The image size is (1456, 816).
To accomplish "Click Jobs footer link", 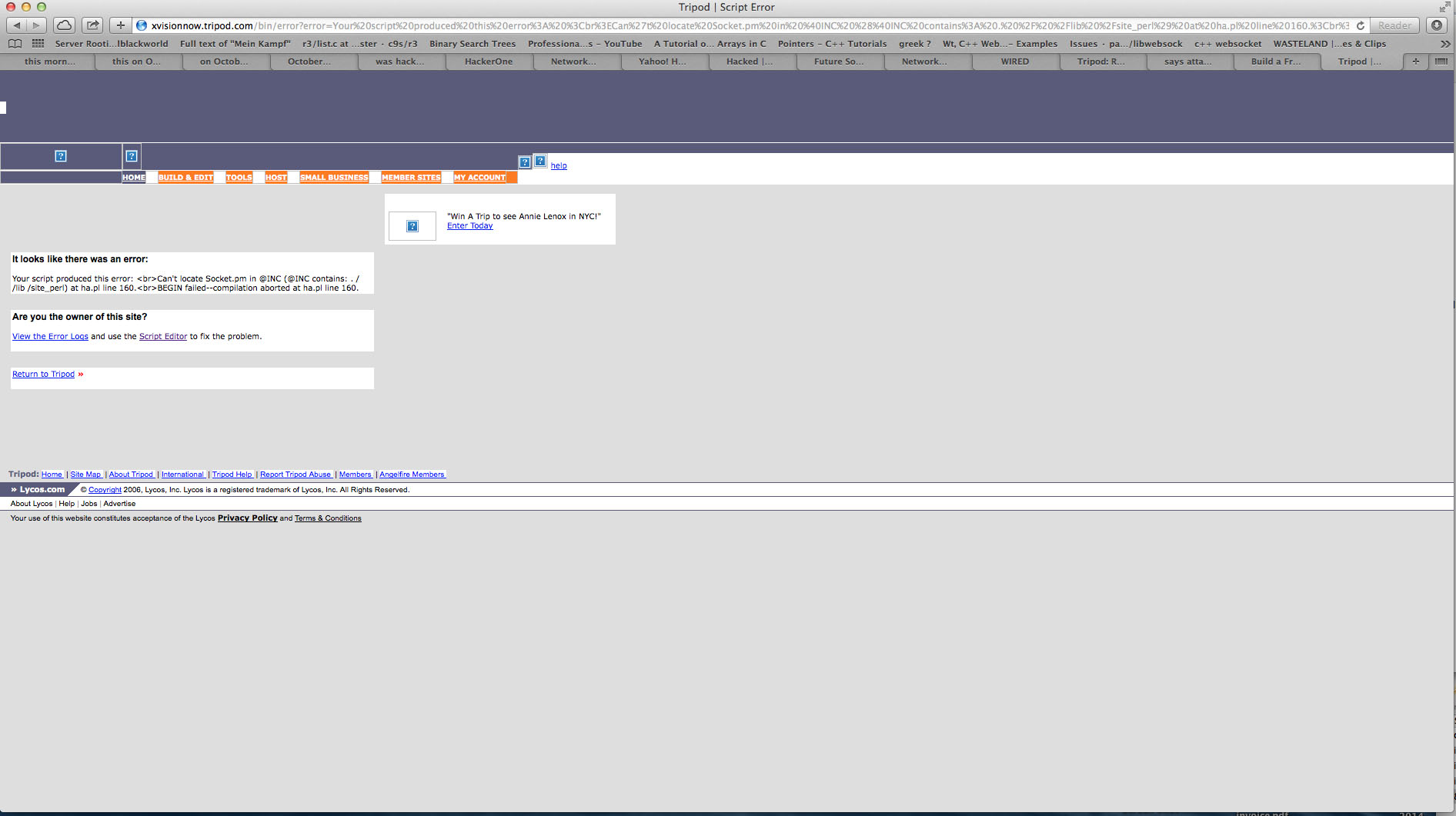I will tap(89, 504).
